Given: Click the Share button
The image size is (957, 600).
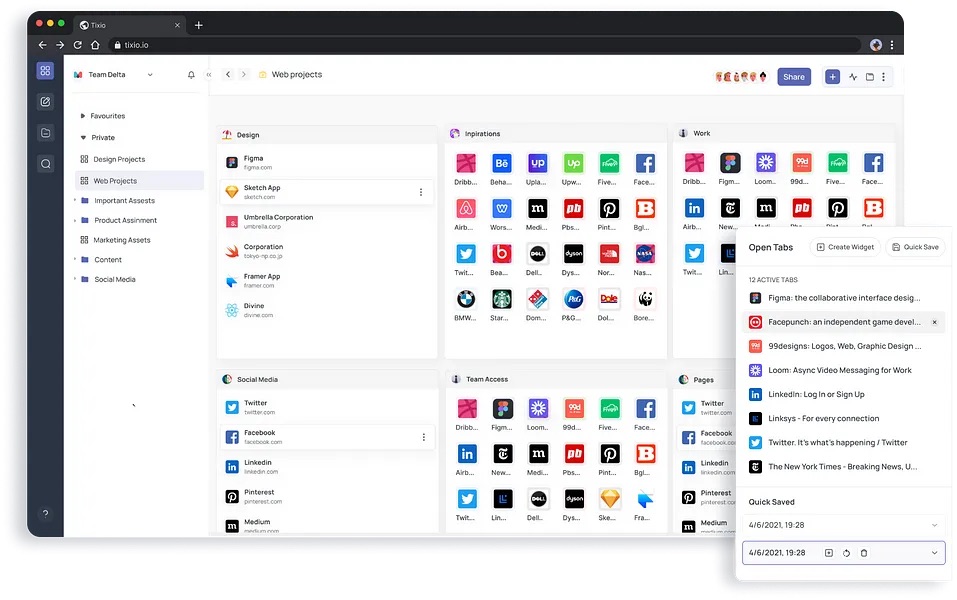Looking at the screenshot, I should coord(793,77).
